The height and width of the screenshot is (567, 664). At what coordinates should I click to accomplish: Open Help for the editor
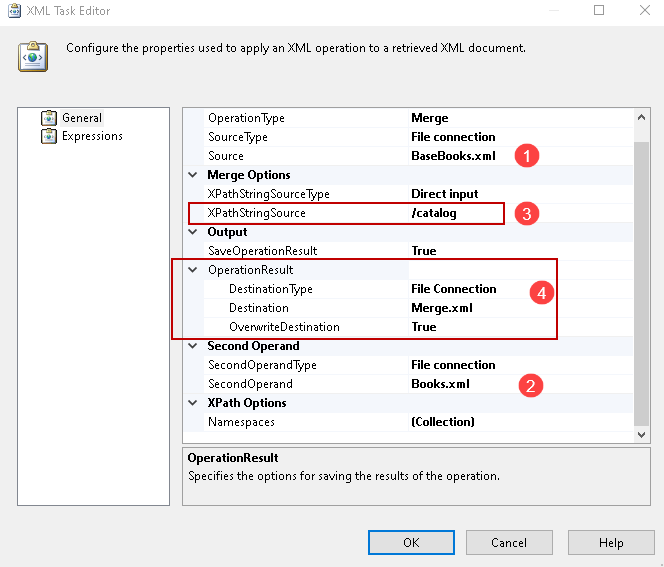tap(611, 542)
